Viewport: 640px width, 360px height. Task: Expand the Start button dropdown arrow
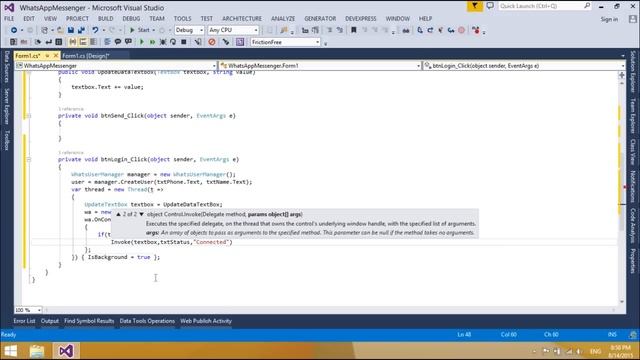coord(153,30)
